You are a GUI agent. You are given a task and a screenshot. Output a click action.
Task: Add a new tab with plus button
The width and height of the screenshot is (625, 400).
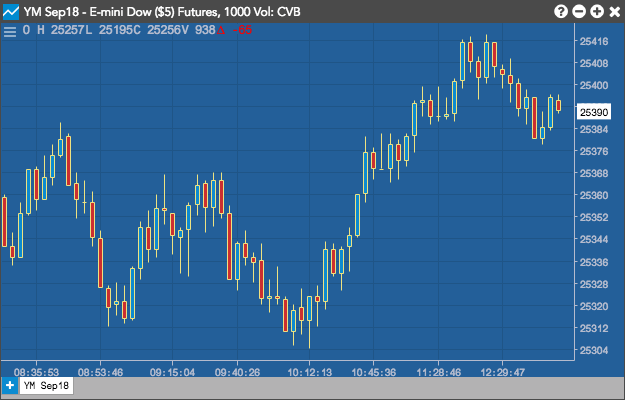[10, 385]
